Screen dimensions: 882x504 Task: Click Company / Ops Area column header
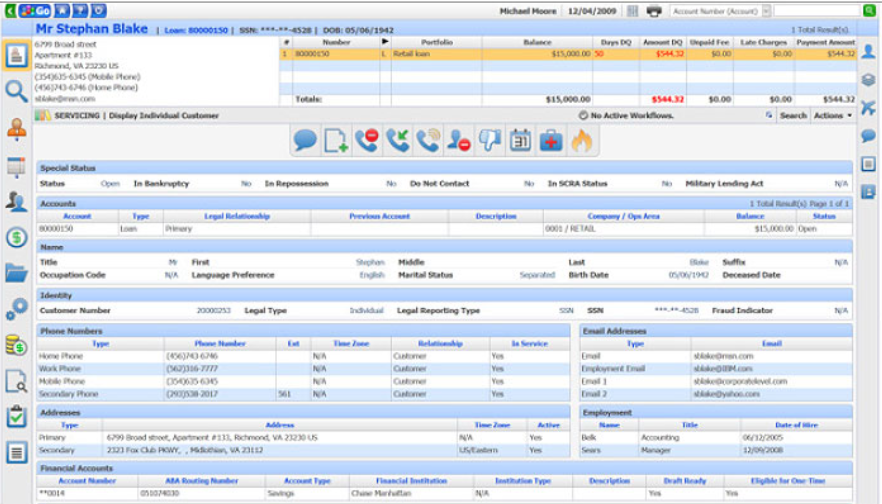point(623,216)
